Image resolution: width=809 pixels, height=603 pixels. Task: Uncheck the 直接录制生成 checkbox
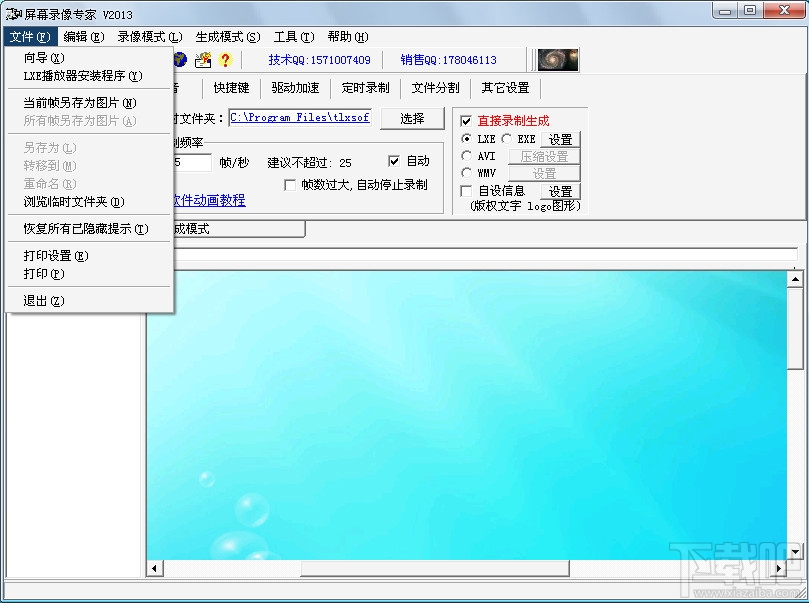466,122
